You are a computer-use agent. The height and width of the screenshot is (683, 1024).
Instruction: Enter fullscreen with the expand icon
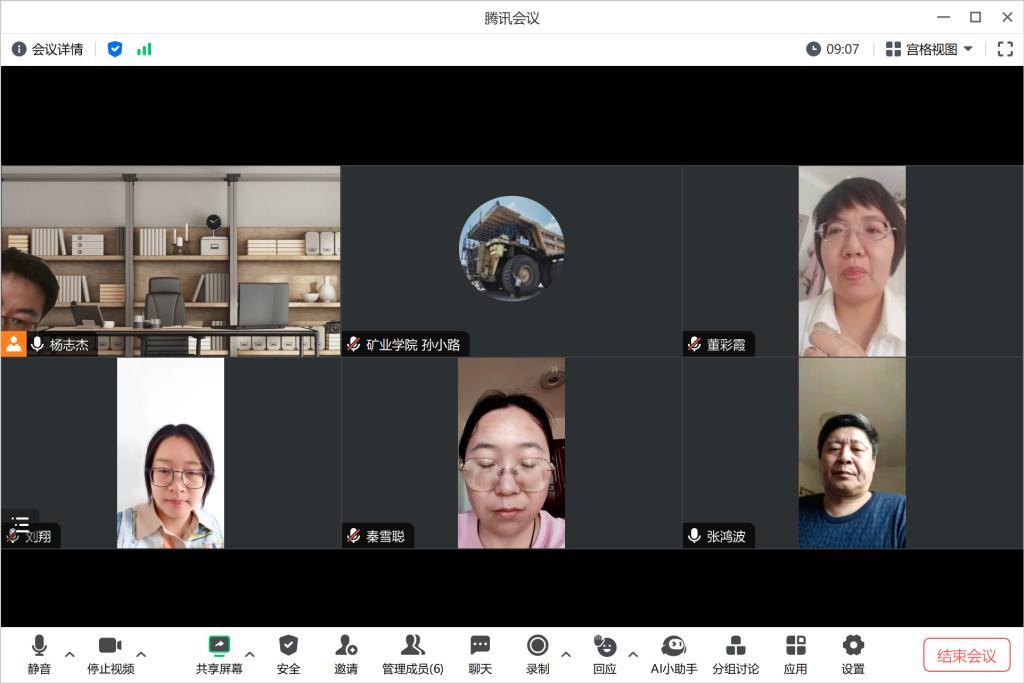tap(1005, 49)
